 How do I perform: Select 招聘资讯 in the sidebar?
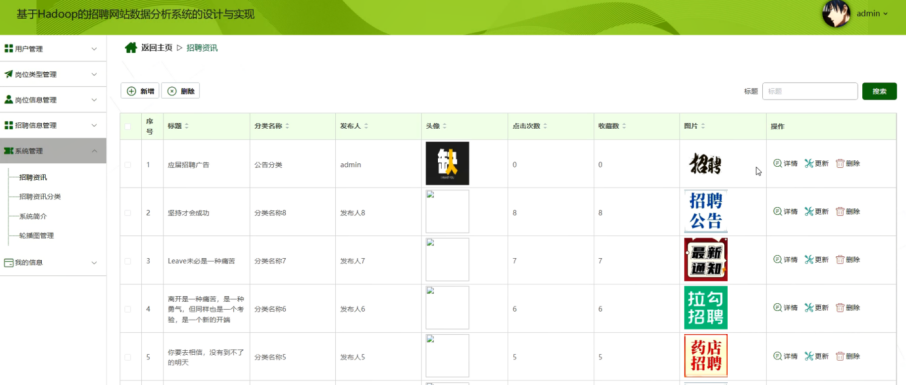(33, 177)
